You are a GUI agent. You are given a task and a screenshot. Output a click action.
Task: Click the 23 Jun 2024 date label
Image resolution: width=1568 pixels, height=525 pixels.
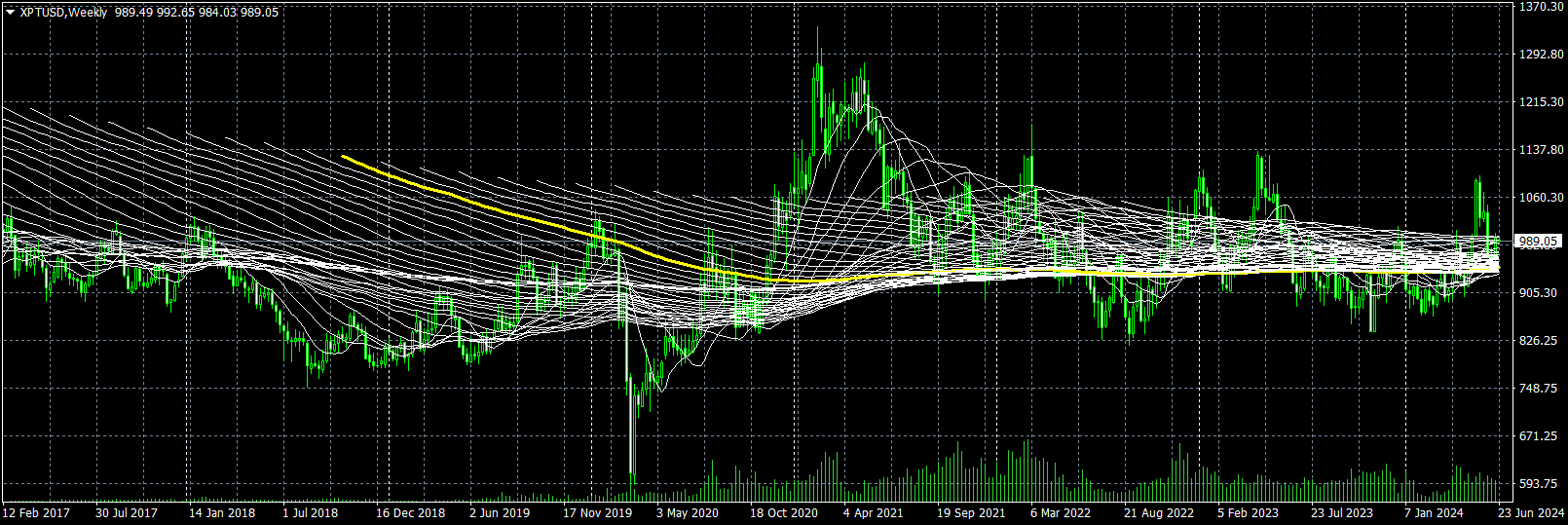(1531, 512)
